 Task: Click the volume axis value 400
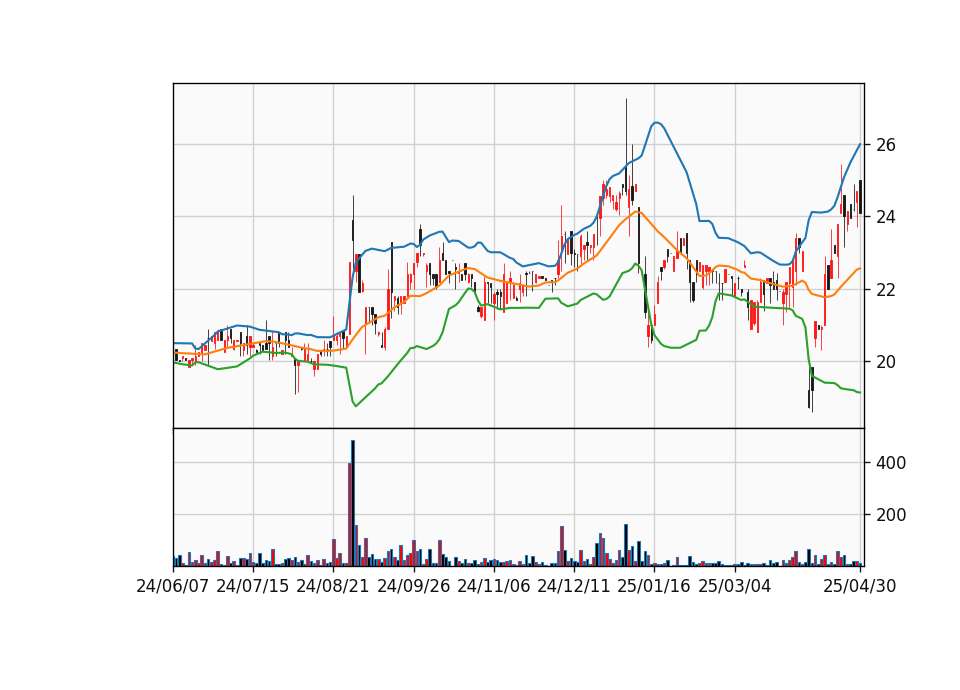pos(891,463)
